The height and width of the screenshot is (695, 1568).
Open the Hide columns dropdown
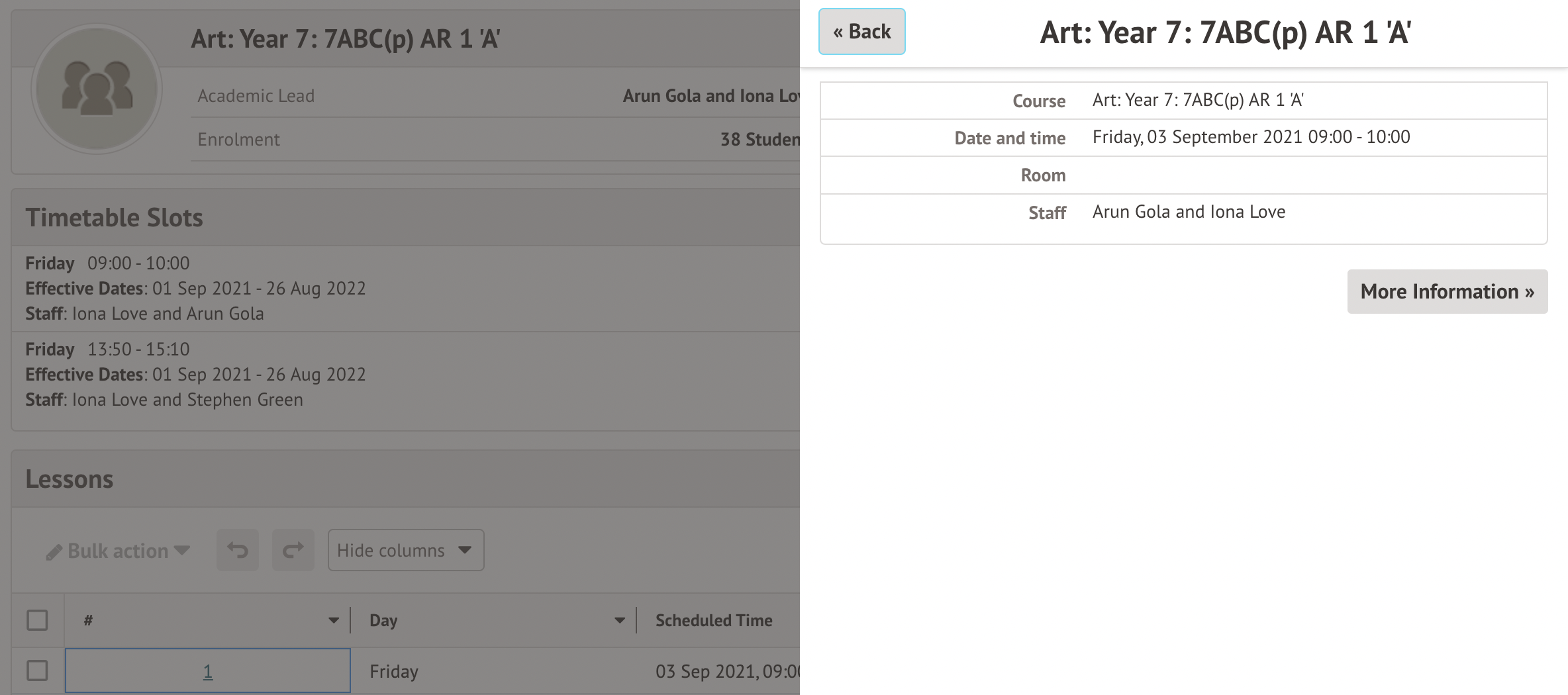[x=405, y=550]
